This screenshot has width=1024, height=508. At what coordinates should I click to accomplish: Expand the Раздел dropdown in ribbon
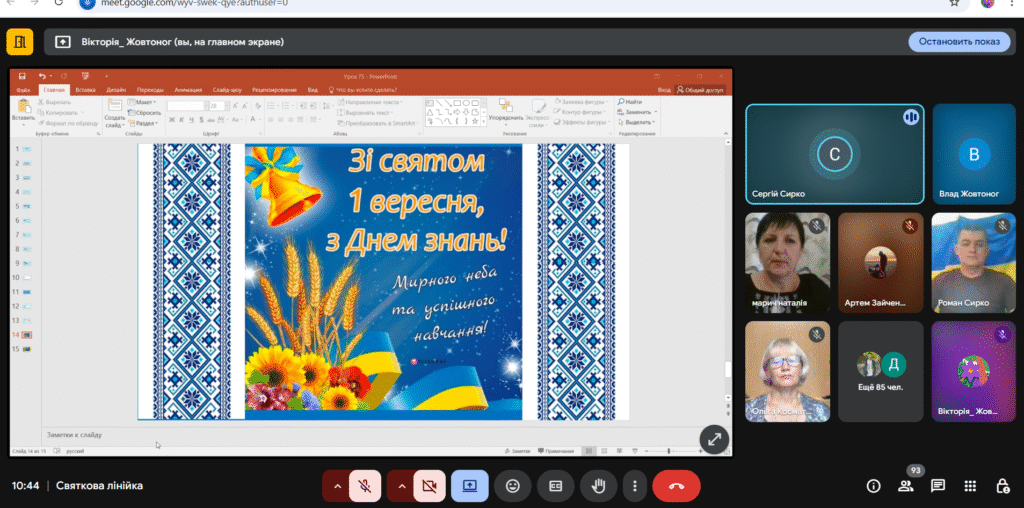tap(146, 122)
